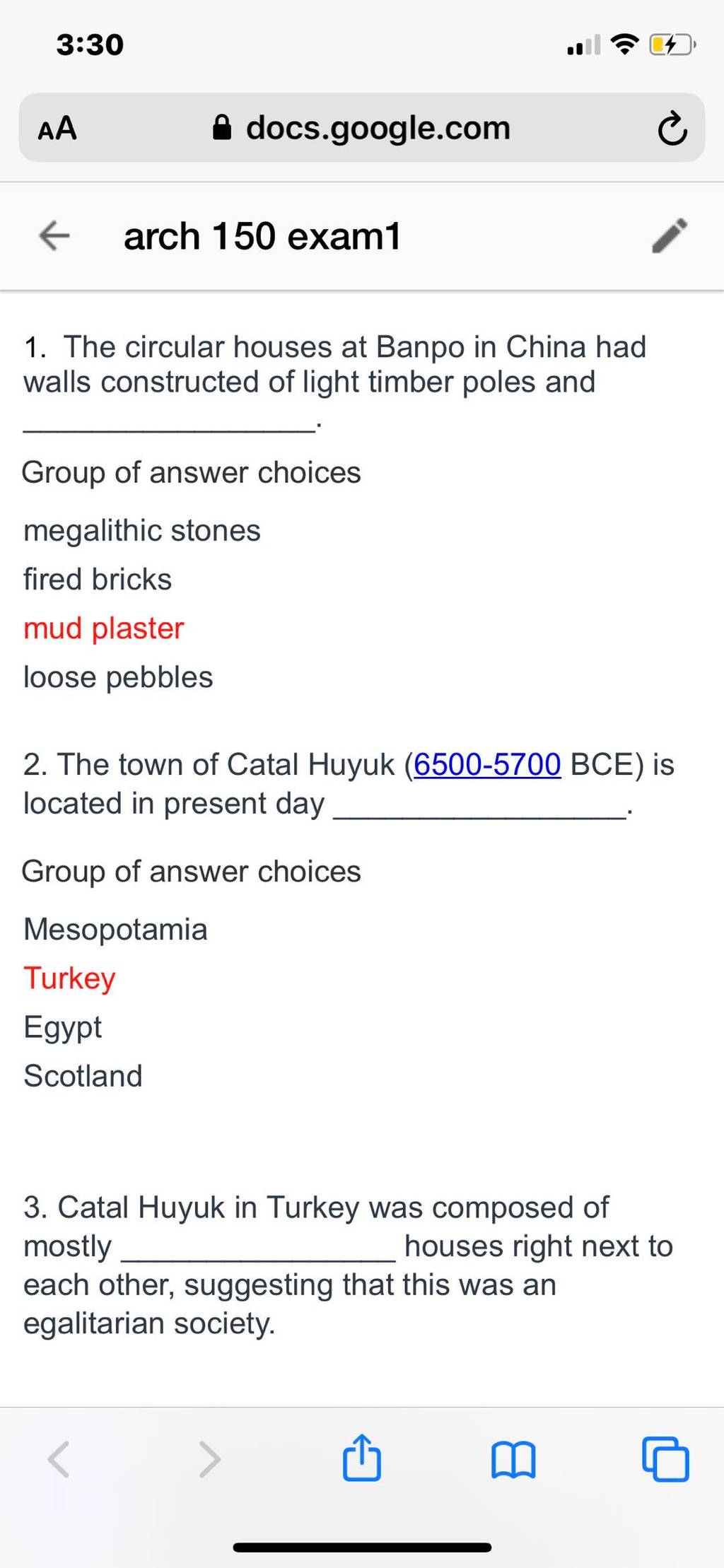Go back with Safari left chevron
This screenshot has width=724, height=1568.
(59, 1459)
